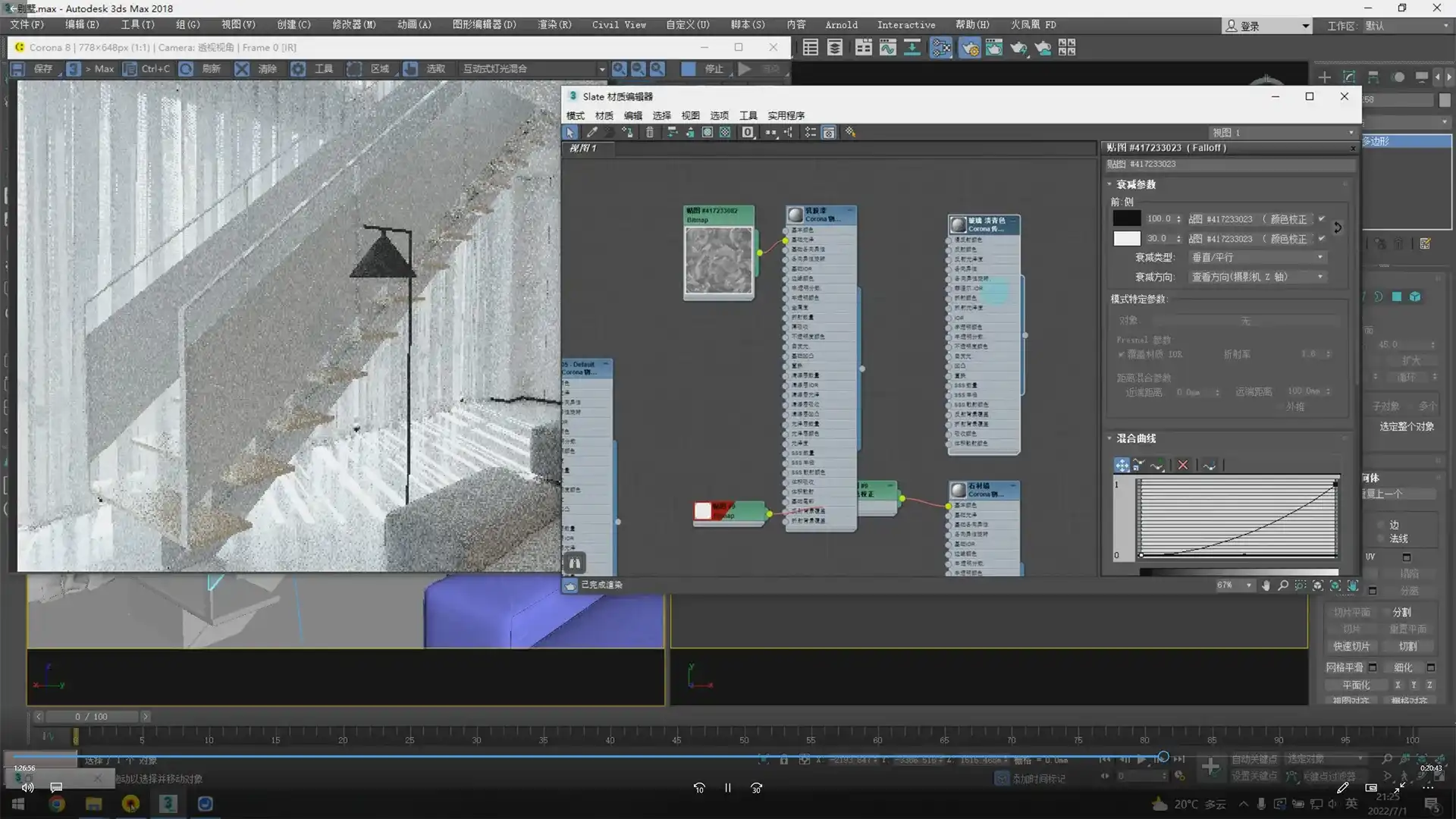Viewport: 1456px width, 819px height.
Task: Open the 材质 menu in Slate editor
Action: (604, 115)
